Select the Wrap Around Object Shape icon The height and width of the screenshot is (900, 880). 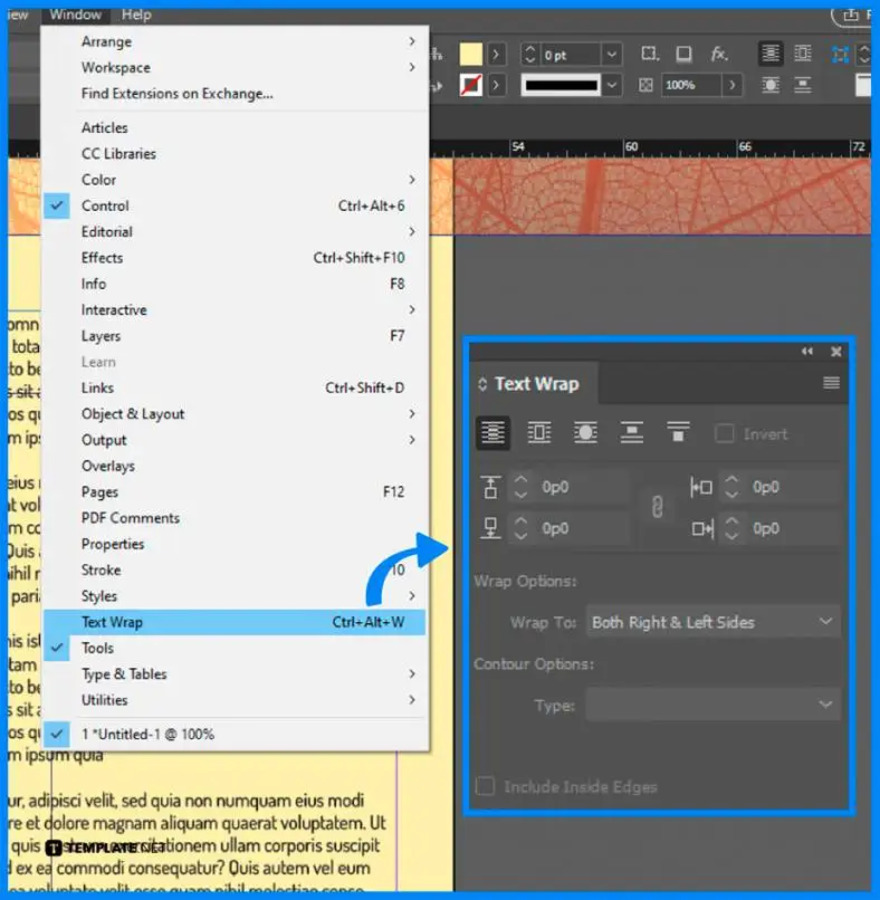pyautogui.click(x=585, y=432)
